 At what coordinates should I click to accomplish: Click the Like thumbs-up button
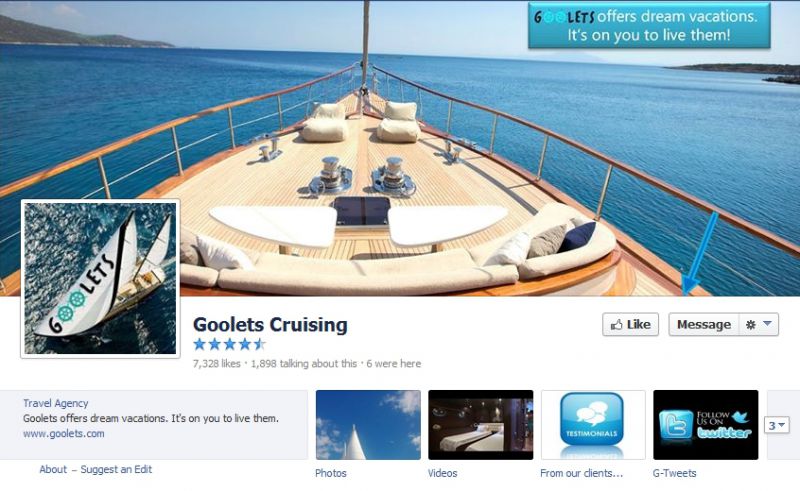(x=630, y=325)
